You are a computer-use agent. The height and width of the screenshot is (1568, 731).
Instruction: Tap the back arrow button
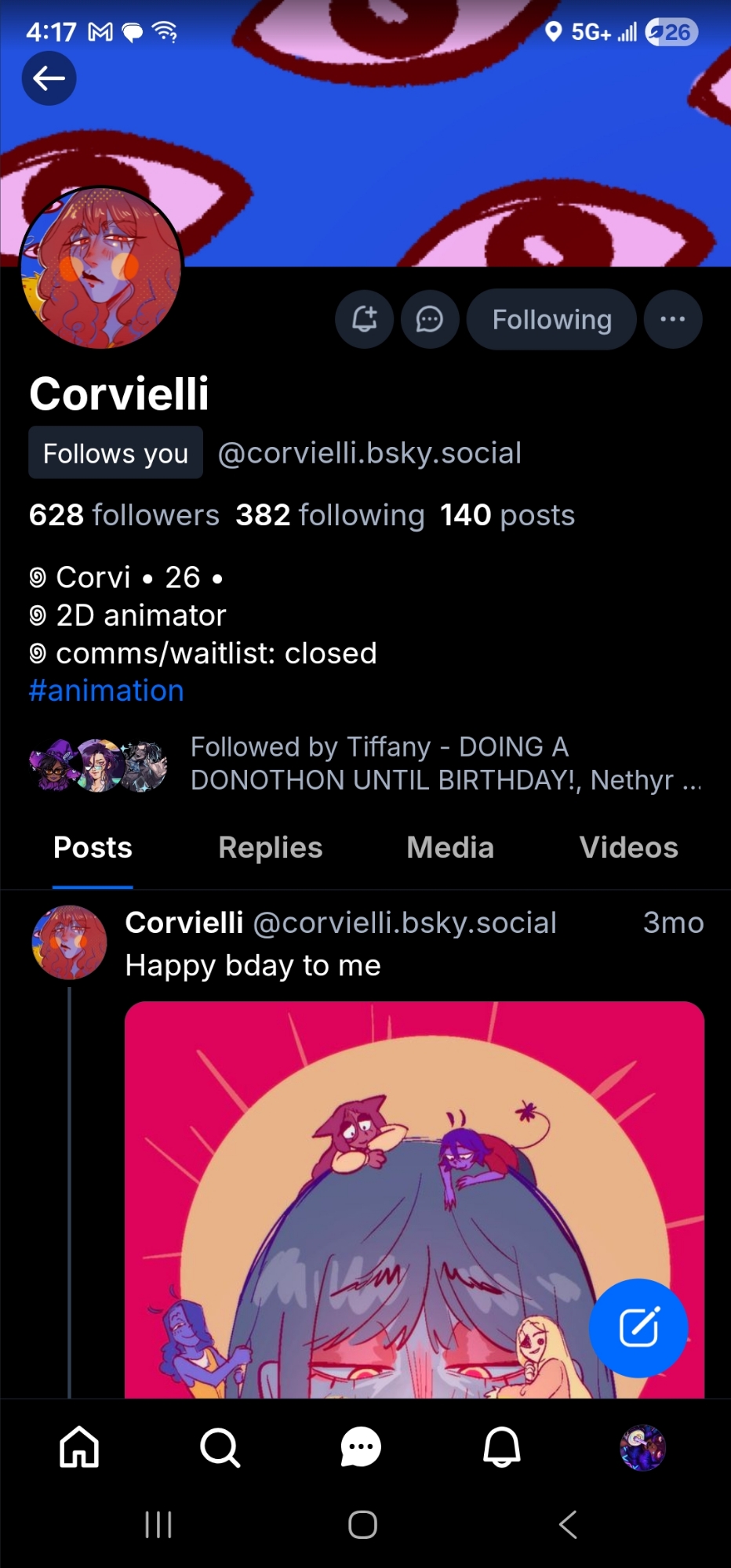(49, 78)
